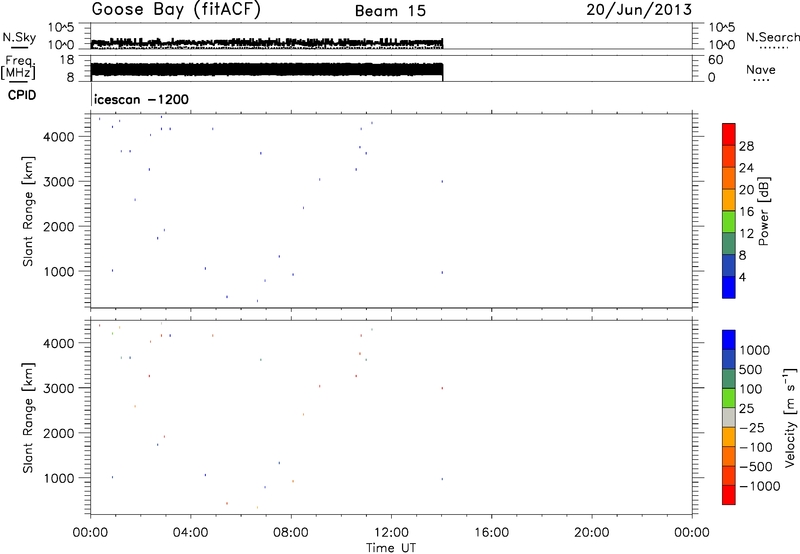Click the sky noise trace in N.Sky panel
Viewport: 800px width, 554px height.
tap(267, 43)
